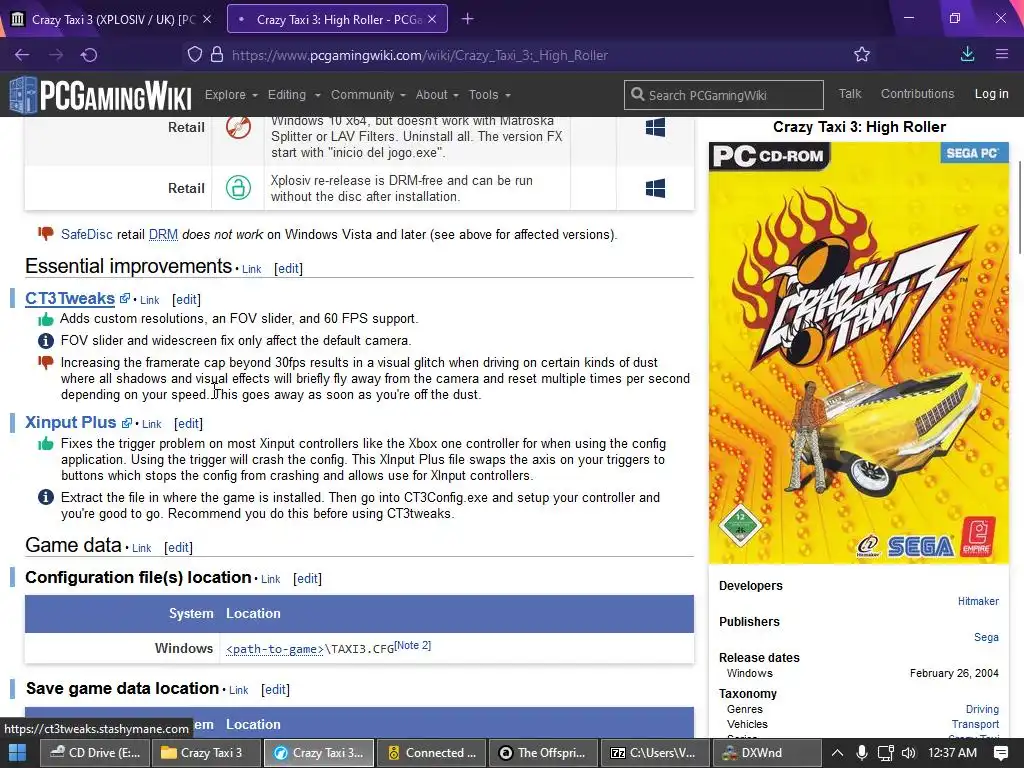Click the magnifier icon in the search box
Image resolution: width=1024 pixels, height=768 pixels.
tap(637, 95)
